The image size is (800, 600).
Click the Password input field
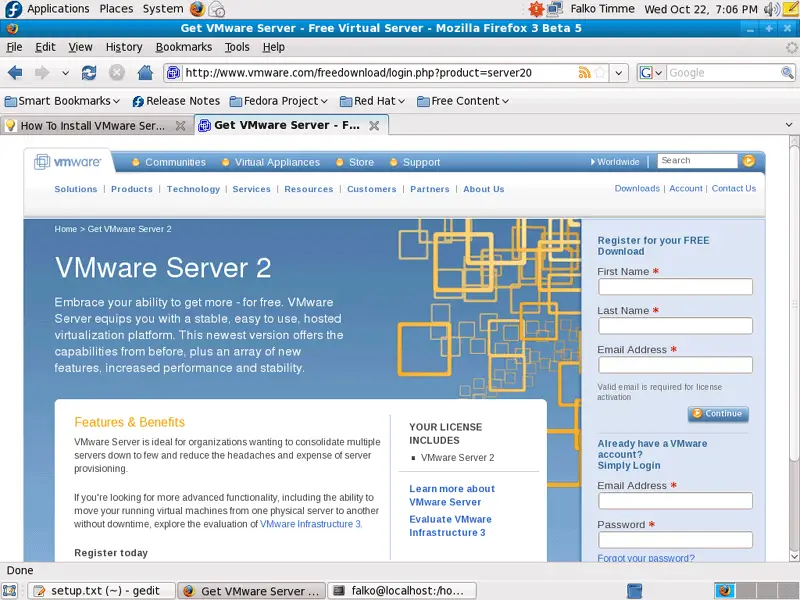click(x=676, y=540)
